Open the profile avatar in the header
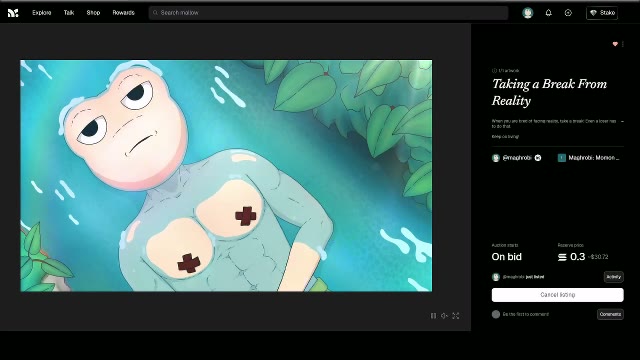 pyautogui.click(x=528, y=13)
